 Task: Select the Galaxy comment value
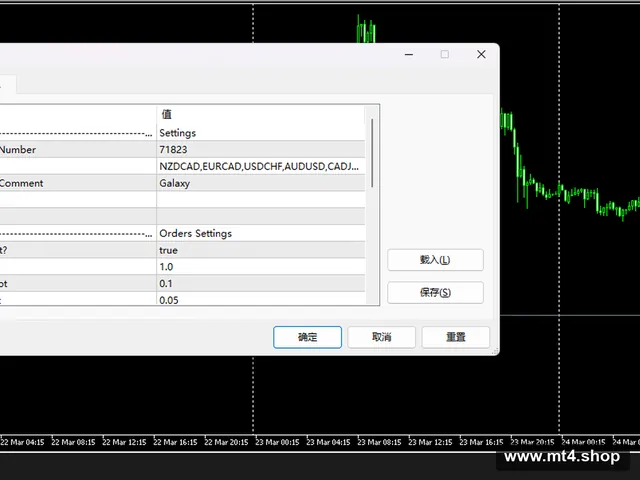260,183
